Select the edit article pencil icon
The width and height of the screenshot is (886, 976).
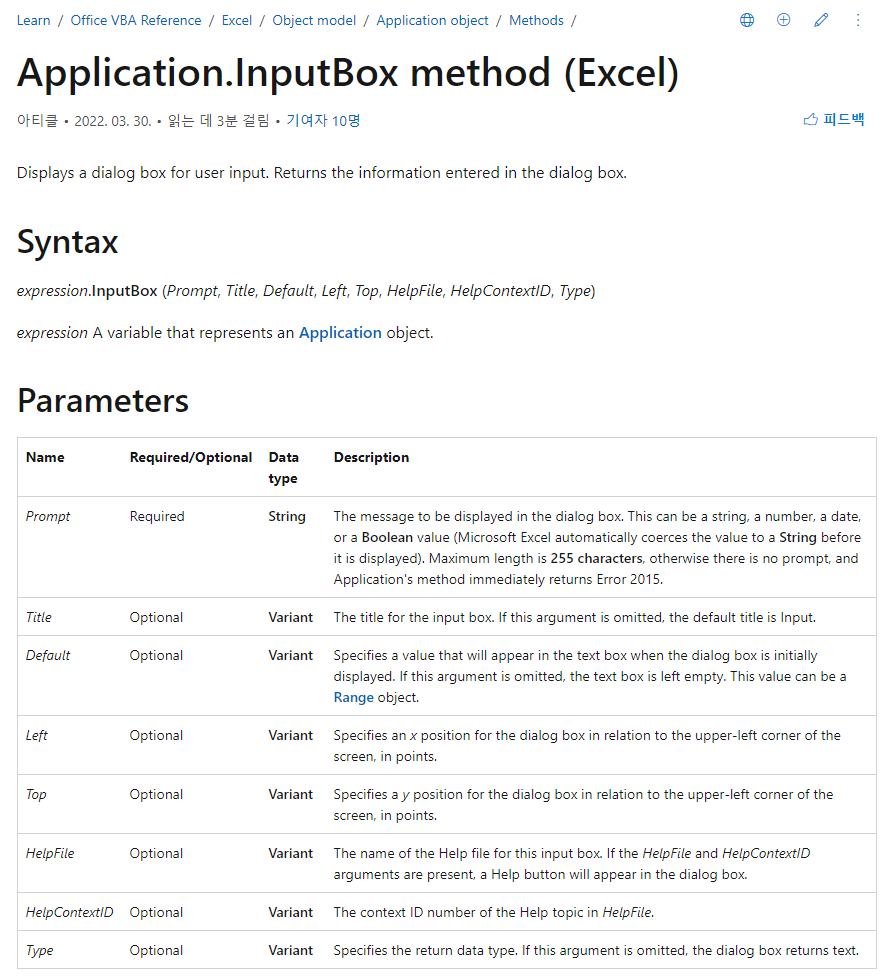click(820, 20)
